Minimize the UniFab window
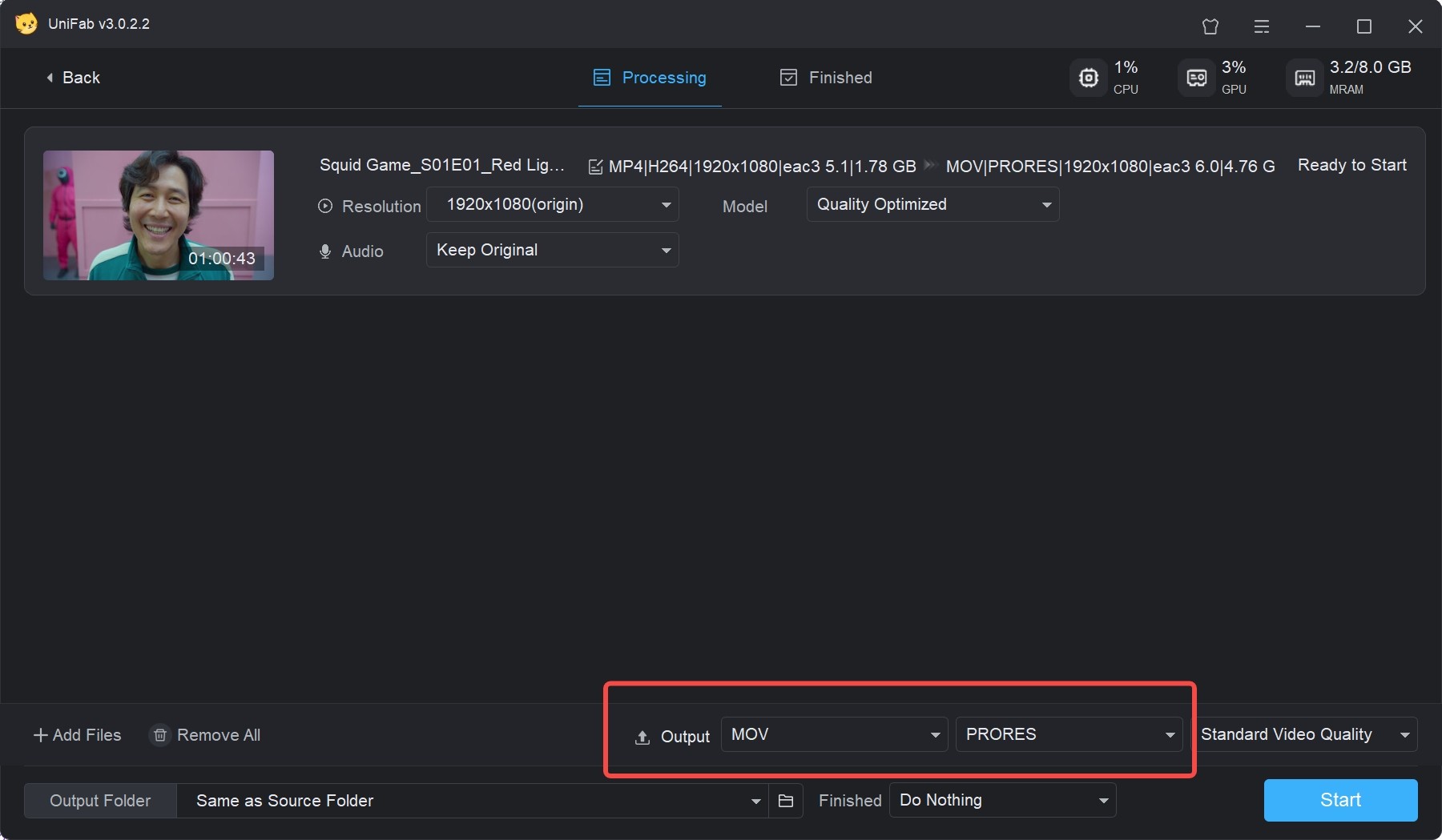Screen dimensions: 1442x840 tap(1313, 26)
